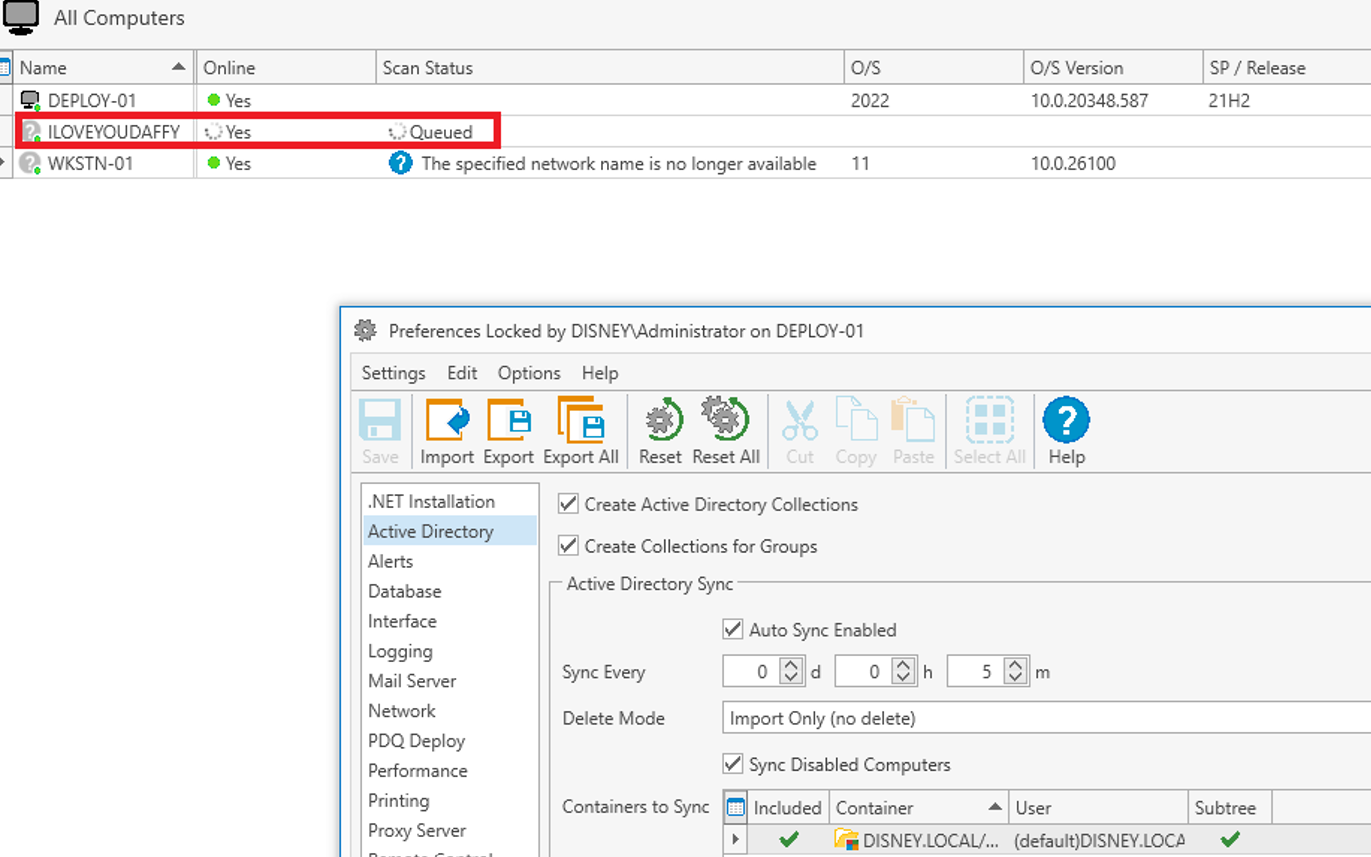Open the Options menu
Screen dimensions: 1371x857
[x=529, y=373]
